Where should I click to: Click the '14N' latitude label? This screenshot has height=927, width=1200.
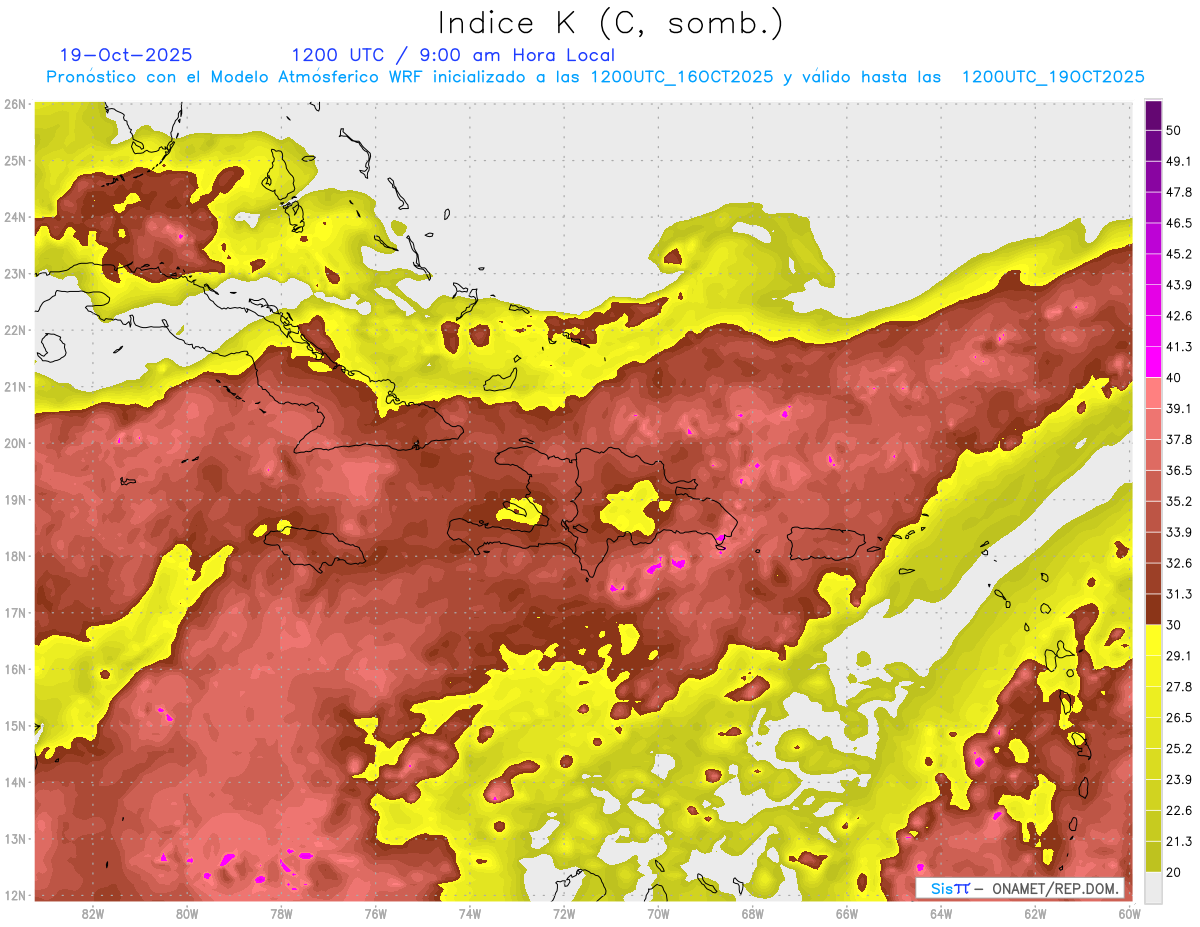pyautogui.click(x=15, y=782)
